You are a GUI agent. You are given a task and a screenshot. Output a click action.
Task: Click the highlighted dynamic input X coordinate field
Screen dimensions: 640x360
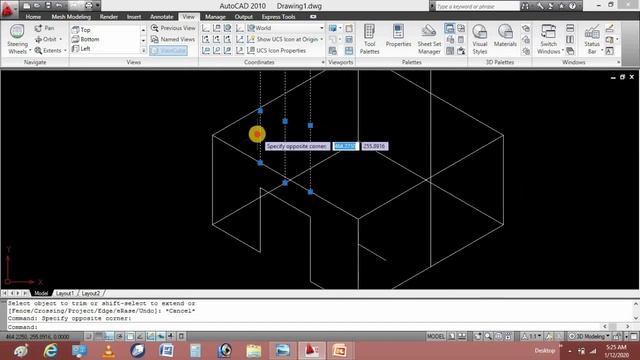tap(345, 146)
